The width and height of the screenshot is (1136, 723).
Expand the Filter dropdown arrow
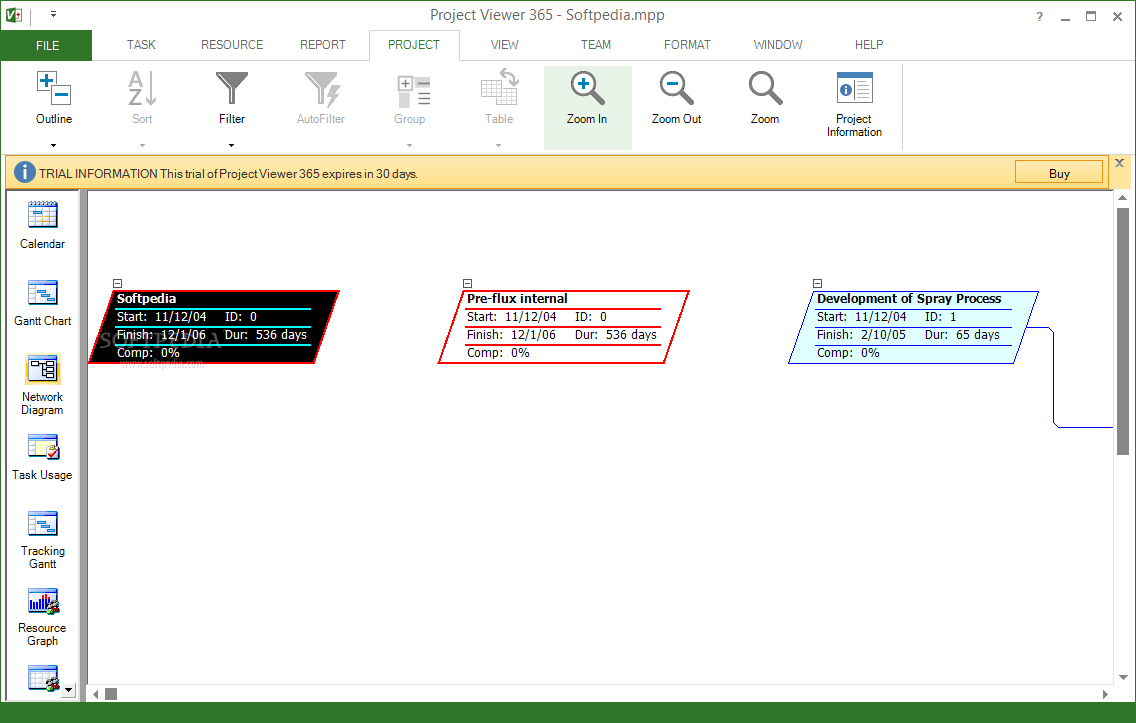(x=231, y=146)
